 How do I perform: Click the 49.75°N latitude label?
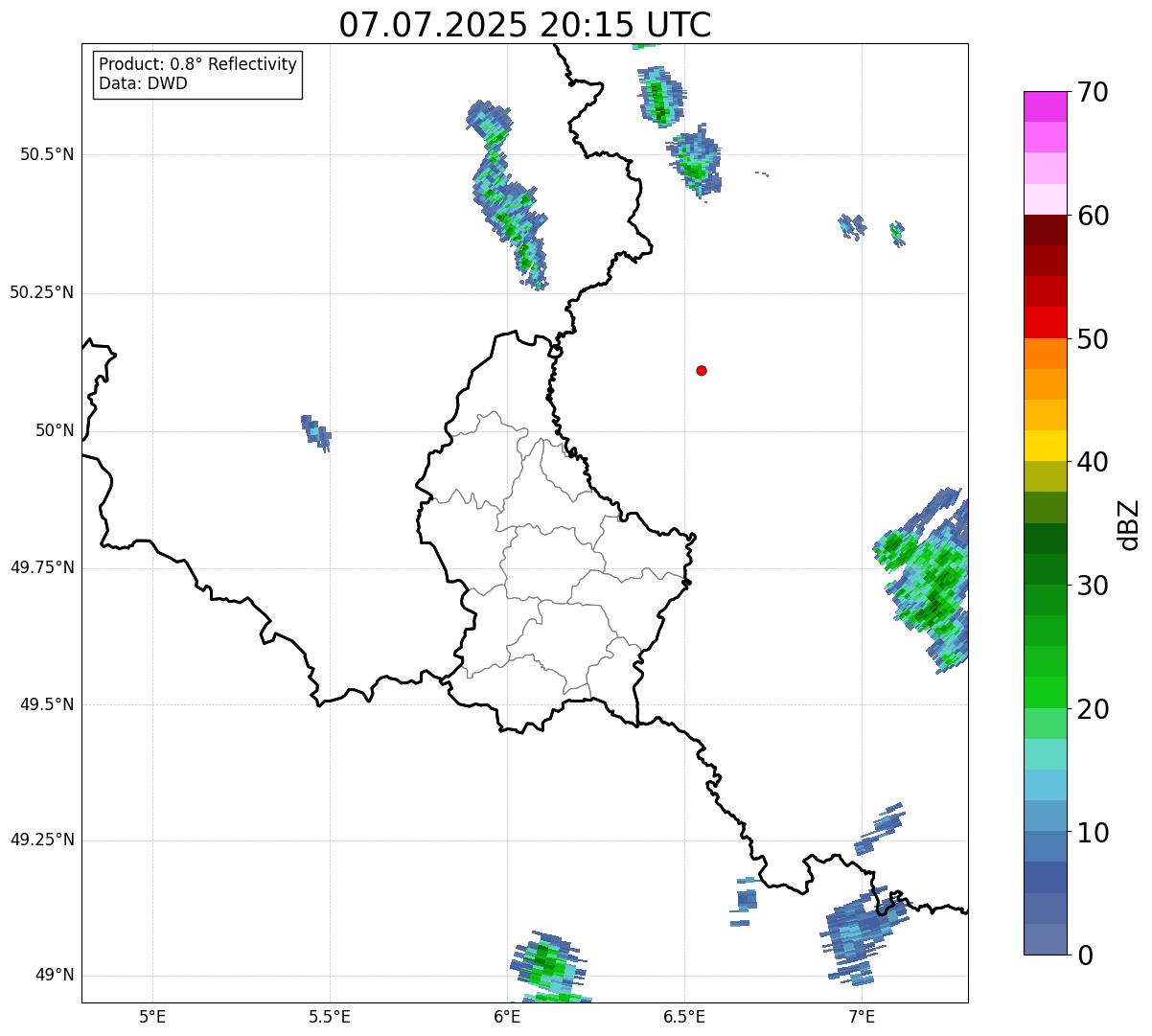pos(41,567)
